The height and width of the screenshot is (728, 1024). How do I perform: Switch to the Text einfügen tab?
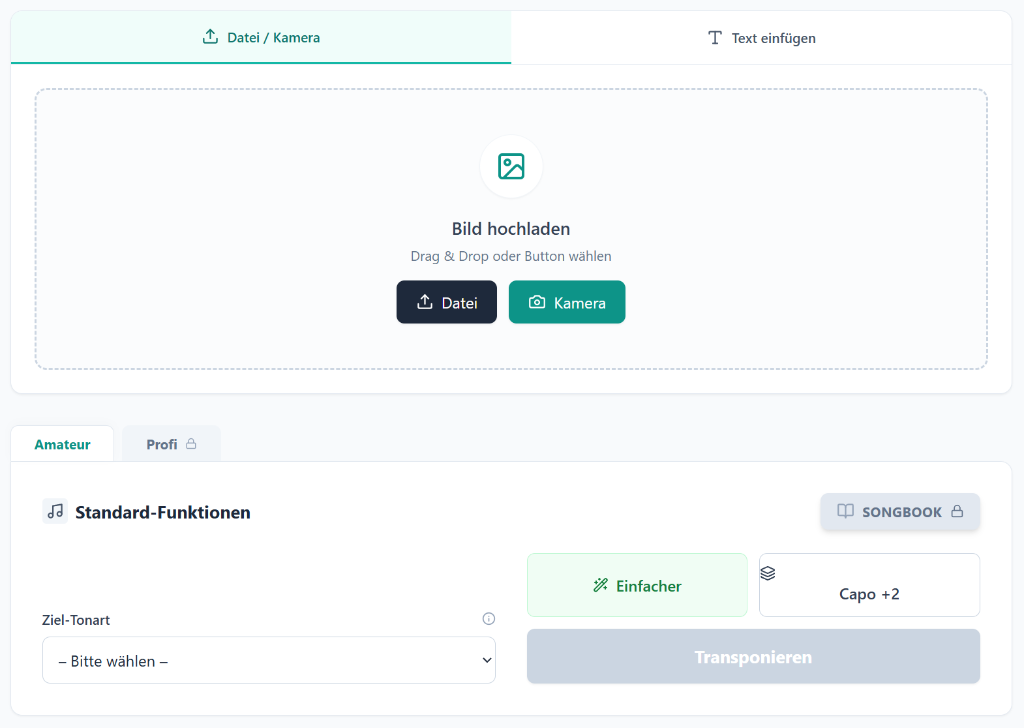click(762, 37)
